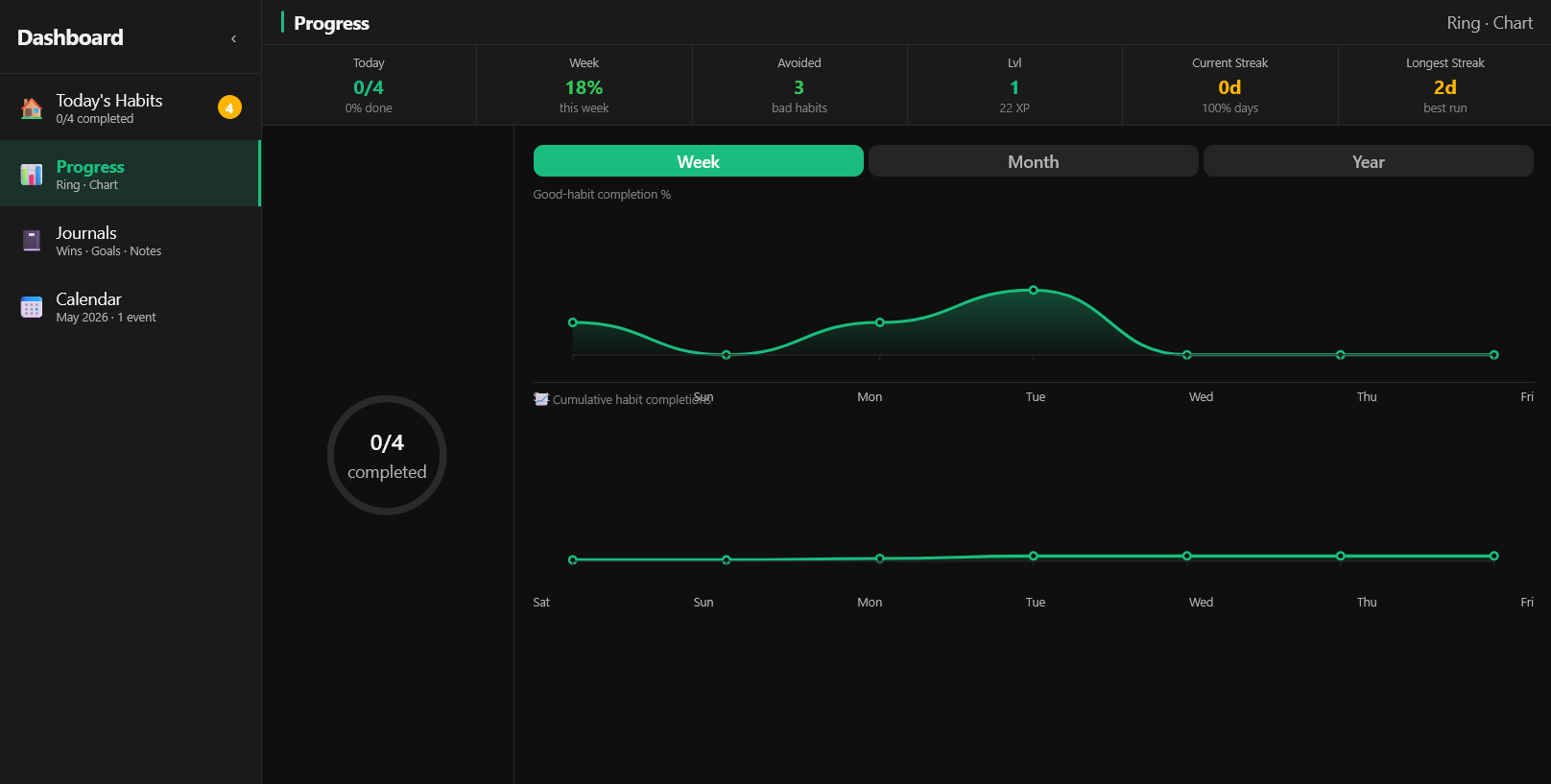
Task: Click the 'Ring · Chart' header text
Action: click(1490, 23)
